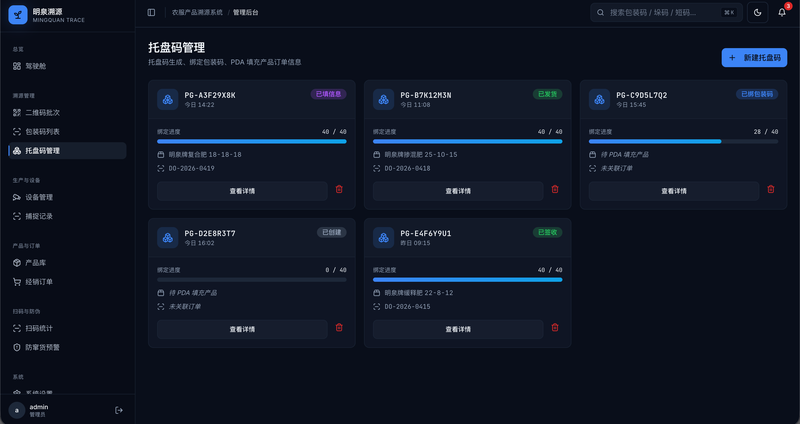Image resolution: width=800 pixels, height=424 pixels.
Task: Click the 已创建 status badge
Action: click(332, 232)
